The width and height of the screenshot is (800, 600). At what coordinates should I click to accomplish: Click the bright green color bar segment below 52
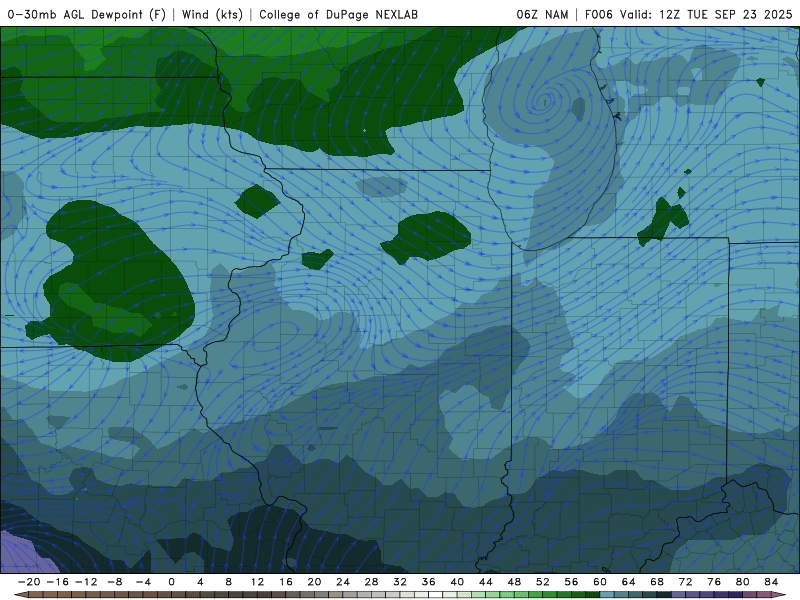550,595
